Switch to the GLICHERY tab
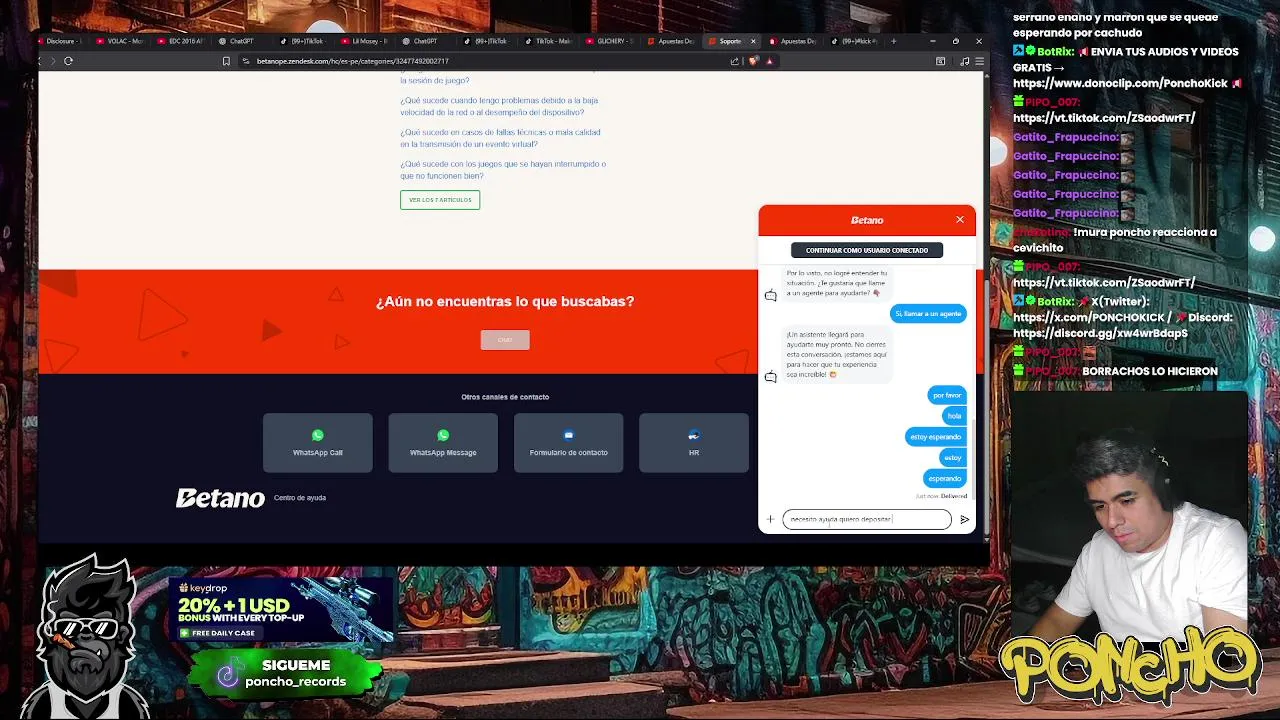Image resolution: width=1280 pixels, height=720 pixels. coord(609,41)
